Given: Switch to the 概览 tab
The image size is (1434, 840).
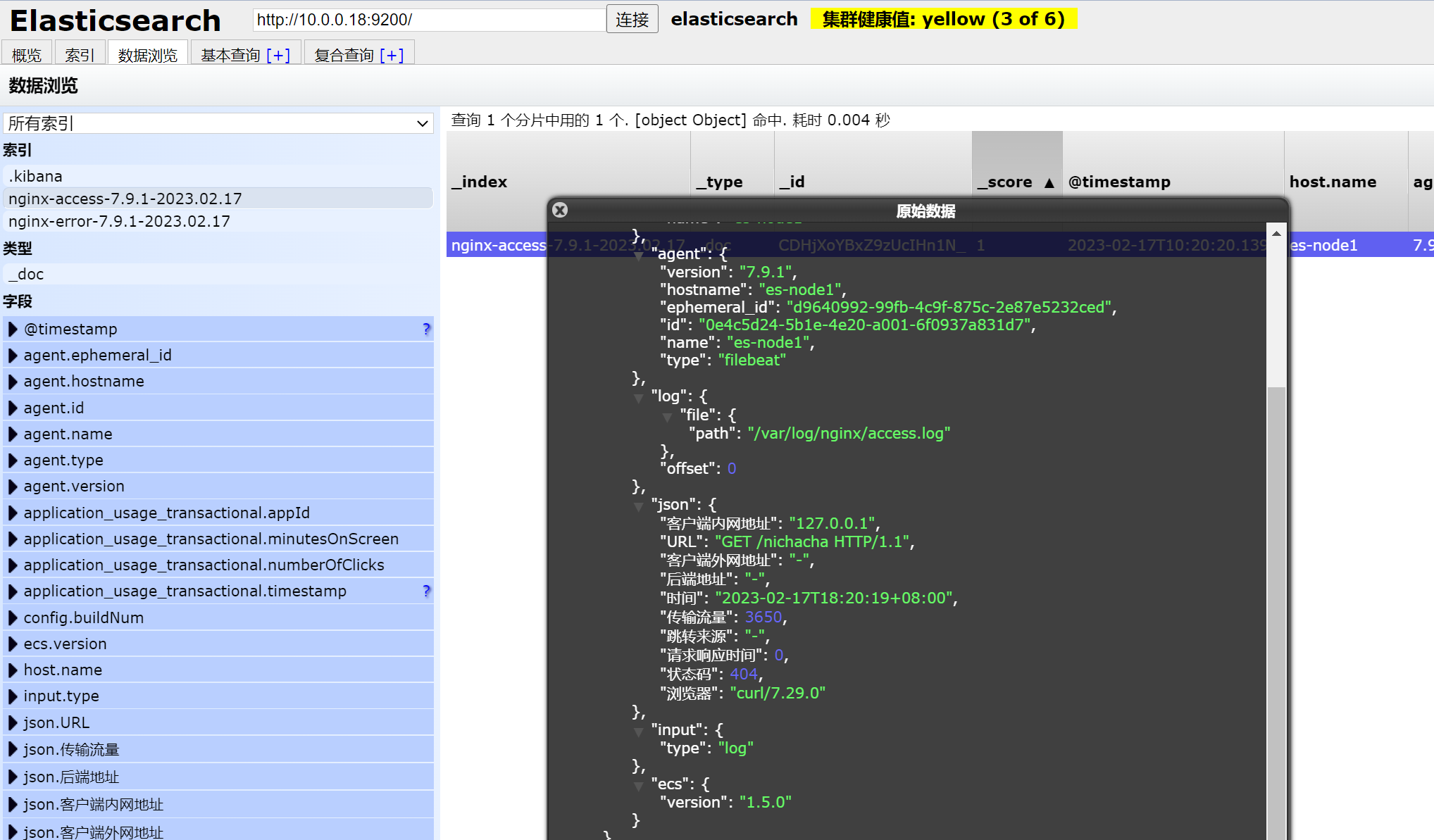Looking at the screenshot, I should click(27, 55).
